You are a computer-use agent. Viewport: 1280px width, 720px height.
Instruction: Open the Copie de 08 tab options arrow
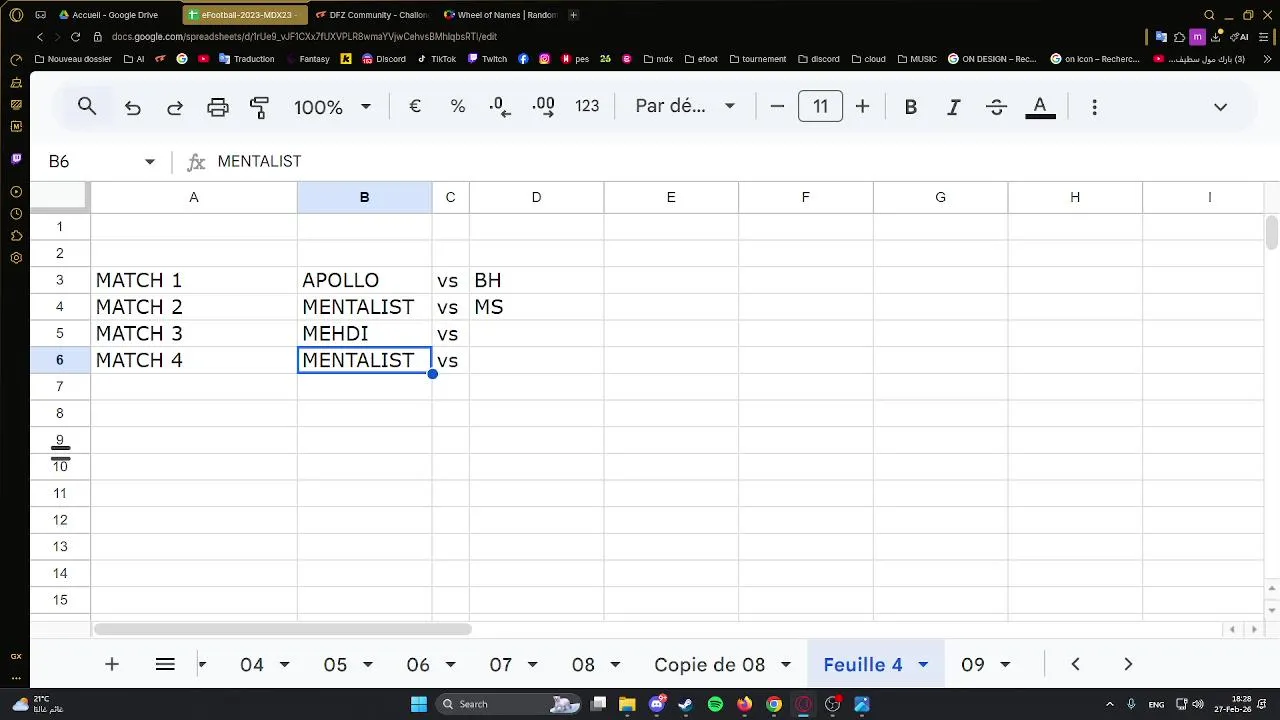click(786, 665)
